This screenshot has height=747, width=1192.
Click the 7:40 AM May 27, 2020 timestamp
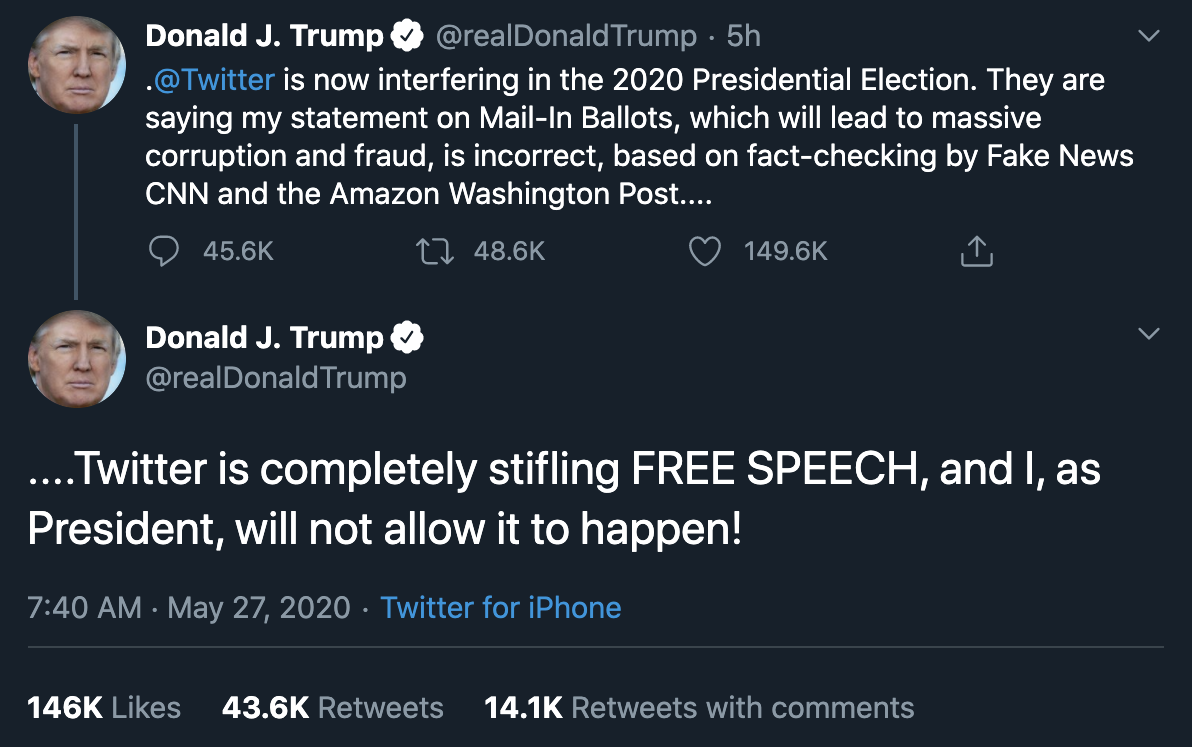point(189,607)
